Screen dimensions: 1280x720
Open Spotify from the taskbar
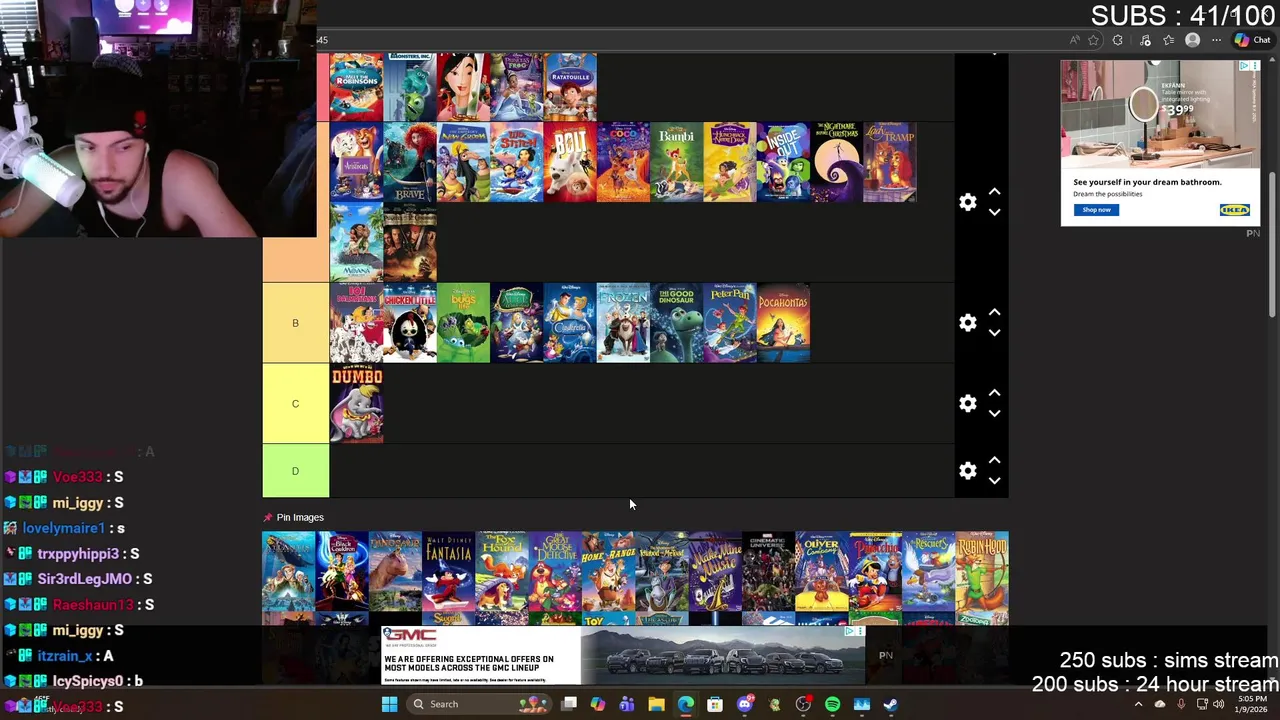[x=832, y=704]
